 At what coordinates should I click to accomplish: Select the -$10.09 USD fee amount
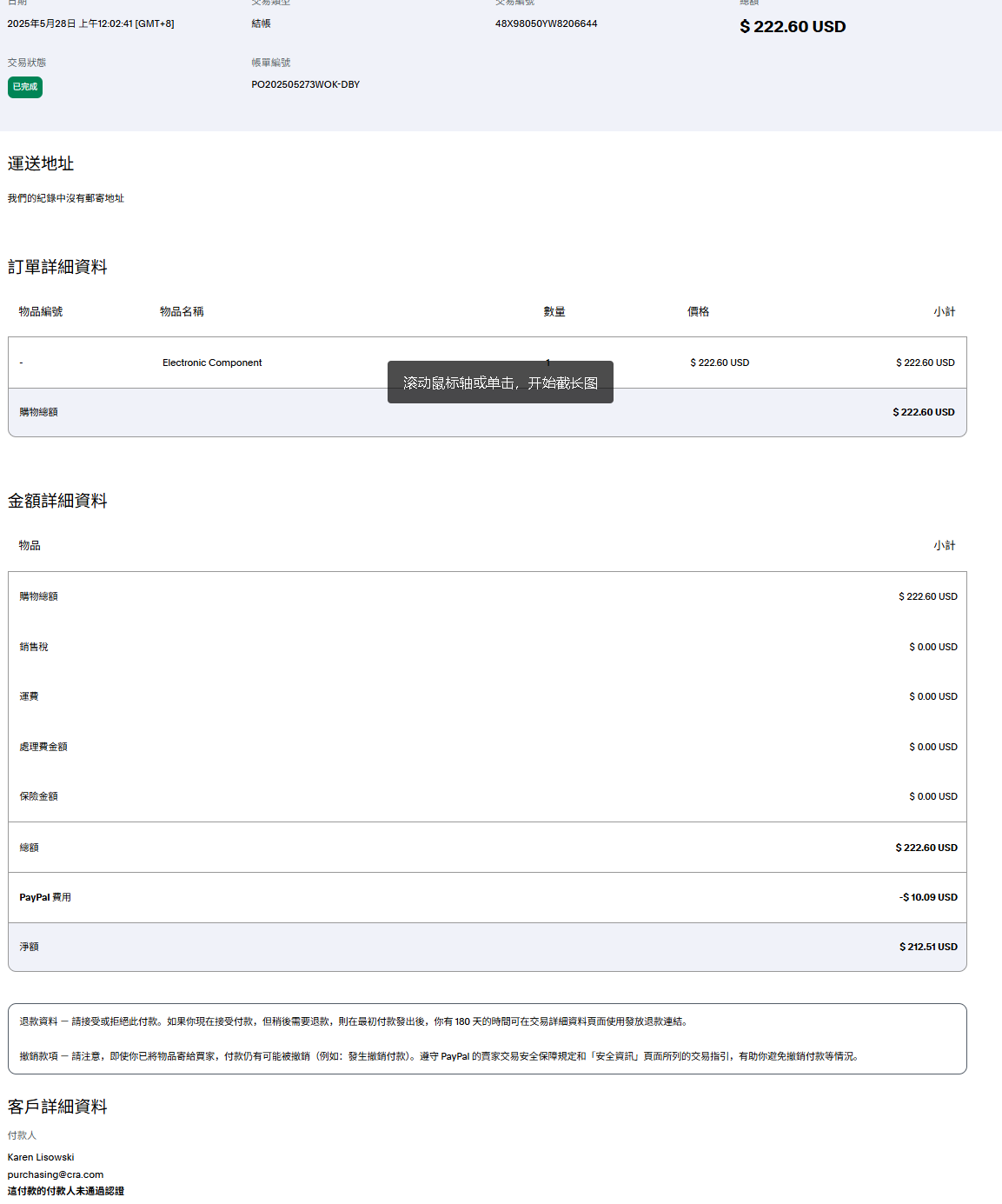[x=928, y=897]
